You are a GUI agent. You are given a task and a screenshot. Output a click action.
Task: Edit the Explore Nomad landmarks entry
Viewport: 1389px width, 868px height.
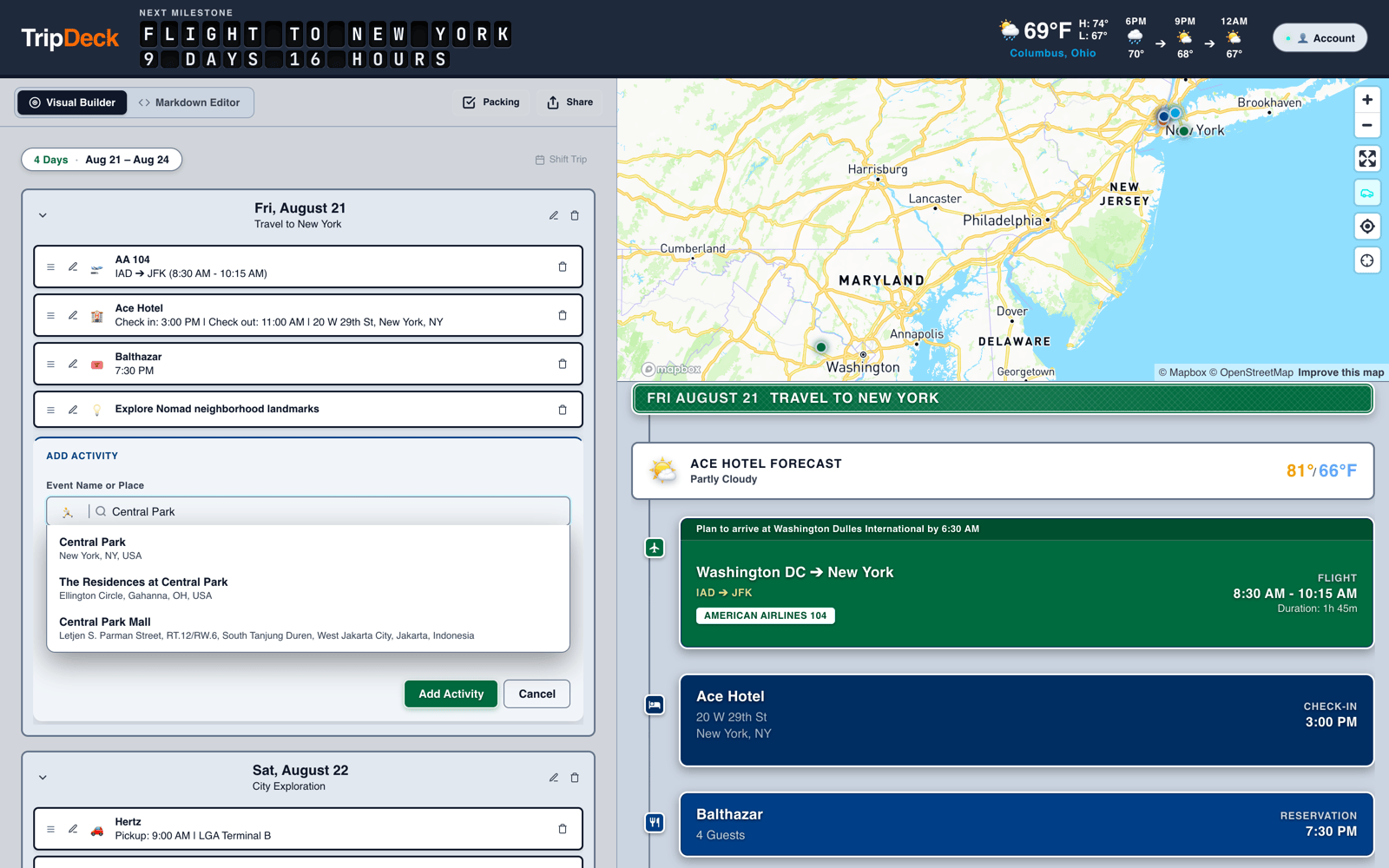tap(73, 409)
